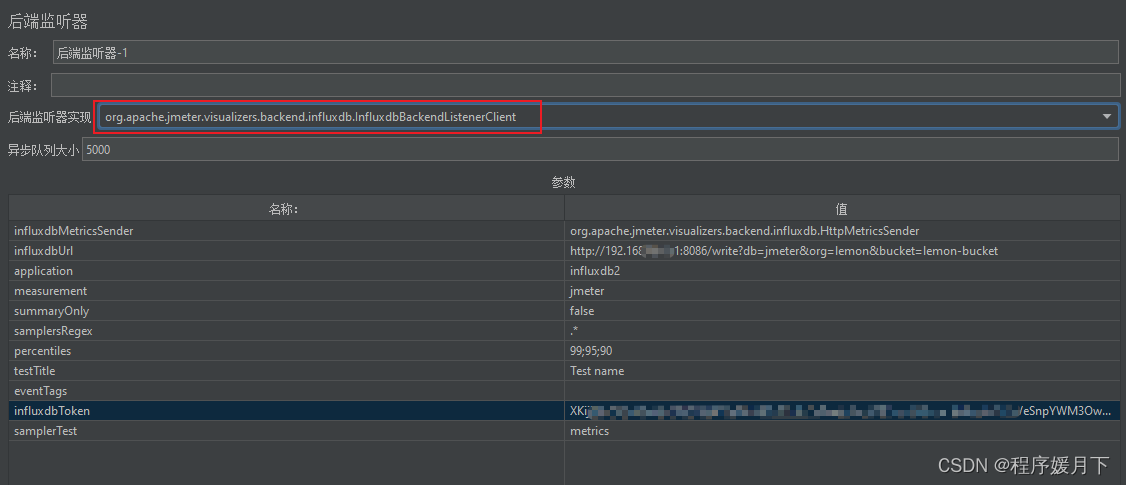This screenshot has height=485, width=1126.
Task: Click the 异步队列大小 field showing 5000
Action: 600,149
